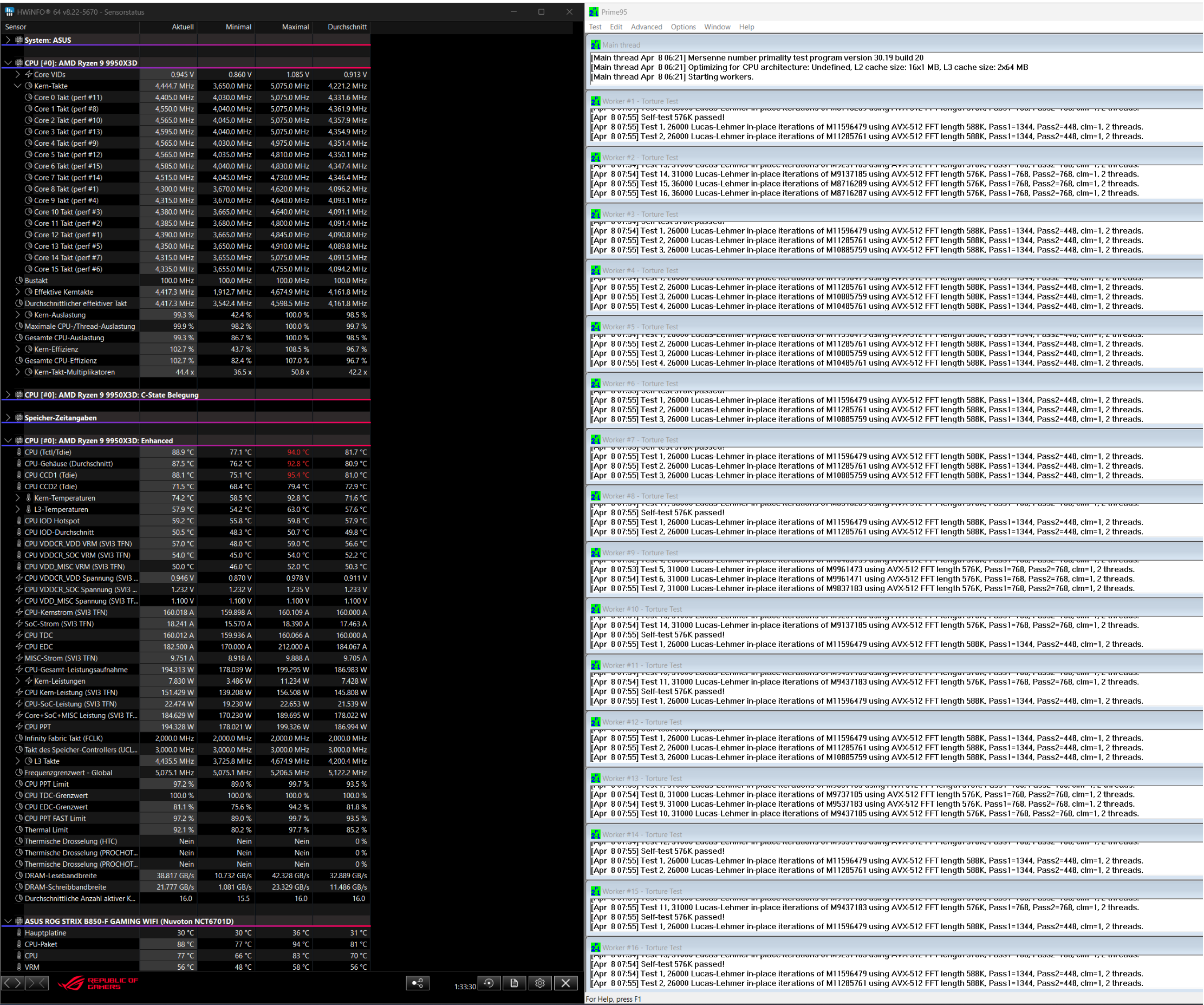1204x1005 pixels.
Task: Expand the Speicher-Zeitangaben group
Action: 8,418
